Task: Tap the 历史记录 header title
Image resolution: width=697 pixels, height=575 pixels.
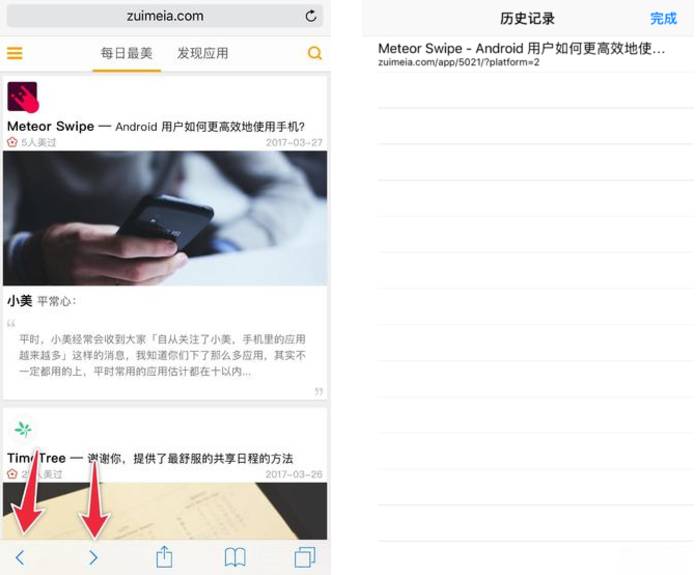Action: pos(527,18)
